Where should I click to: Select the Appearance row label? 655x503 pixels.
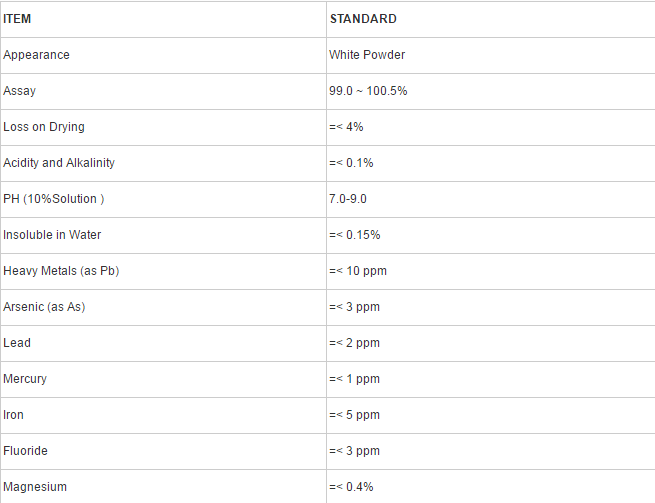(36, 55)
